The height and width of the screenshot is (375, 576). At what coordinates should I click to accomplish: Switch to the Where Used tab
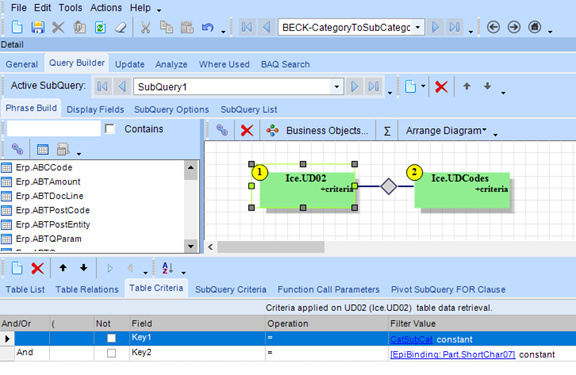(x=224, y=64)
